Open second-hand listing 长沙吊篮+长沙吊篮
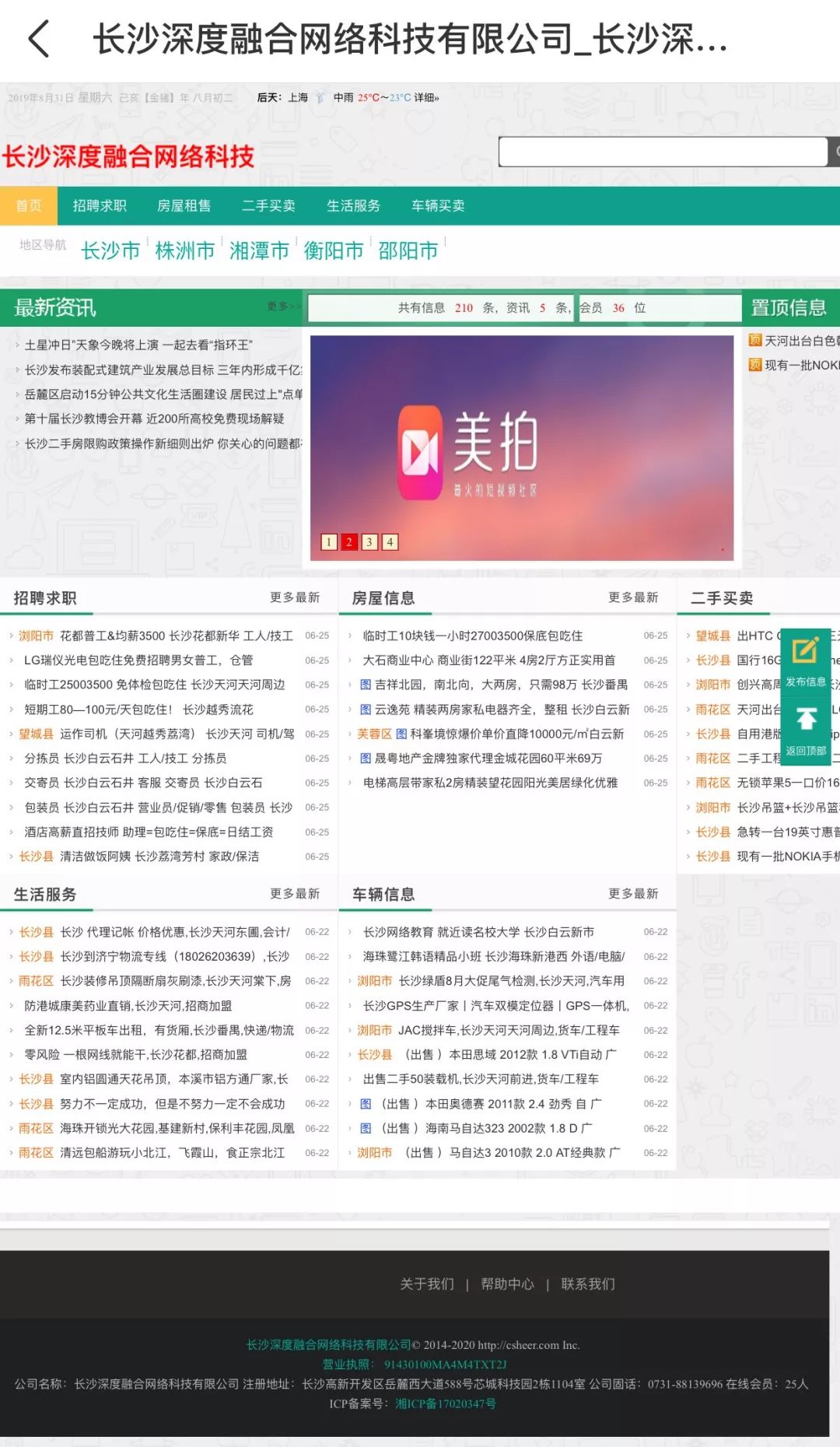The image size is (840, 1447). coord(789,808)
